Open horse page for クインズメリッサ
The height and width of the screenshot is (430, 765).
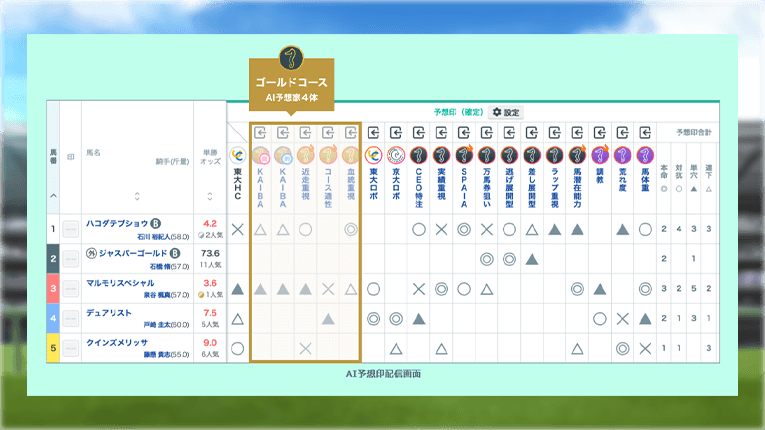click(x=117, y=343)
